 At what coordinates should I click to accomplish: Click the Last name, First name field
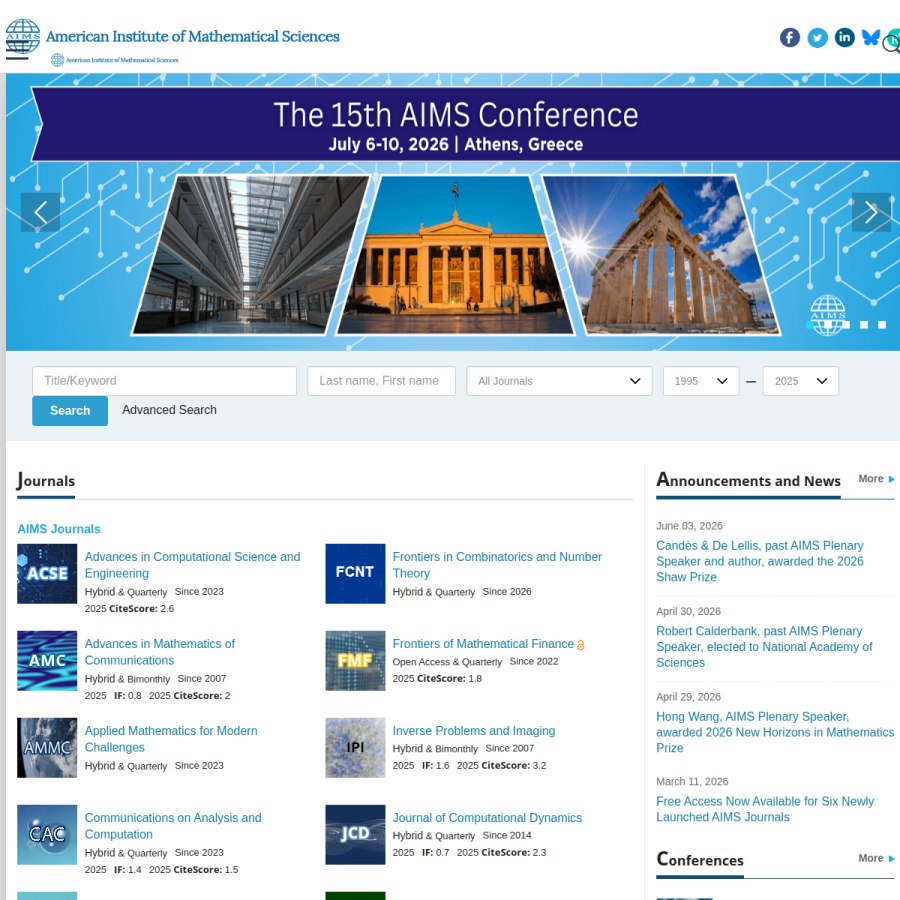pyautogui.click(x=381, y=381)
